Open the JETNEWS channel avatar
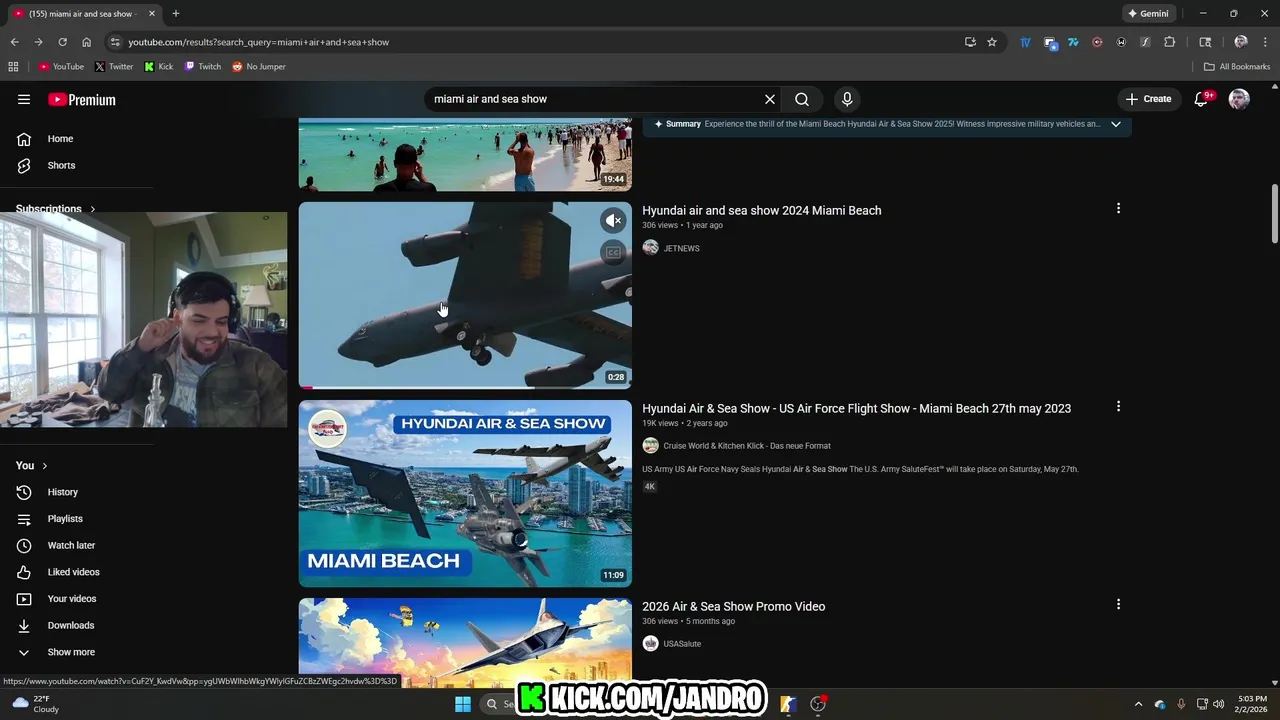Image resolution: width=1280 pixels, height=720 pixels. tap(651, 248)
